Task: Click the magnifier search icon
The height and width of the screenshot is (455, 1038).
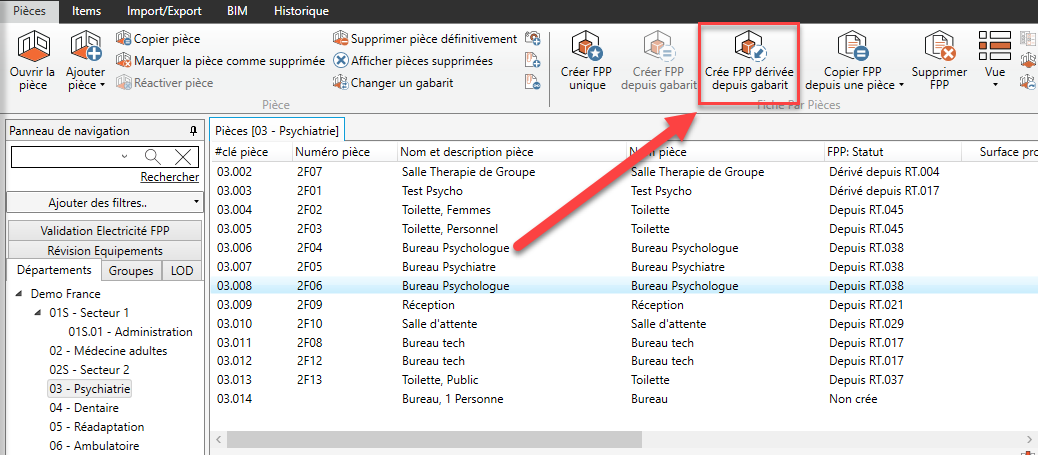Action: [x=152, y=156]
